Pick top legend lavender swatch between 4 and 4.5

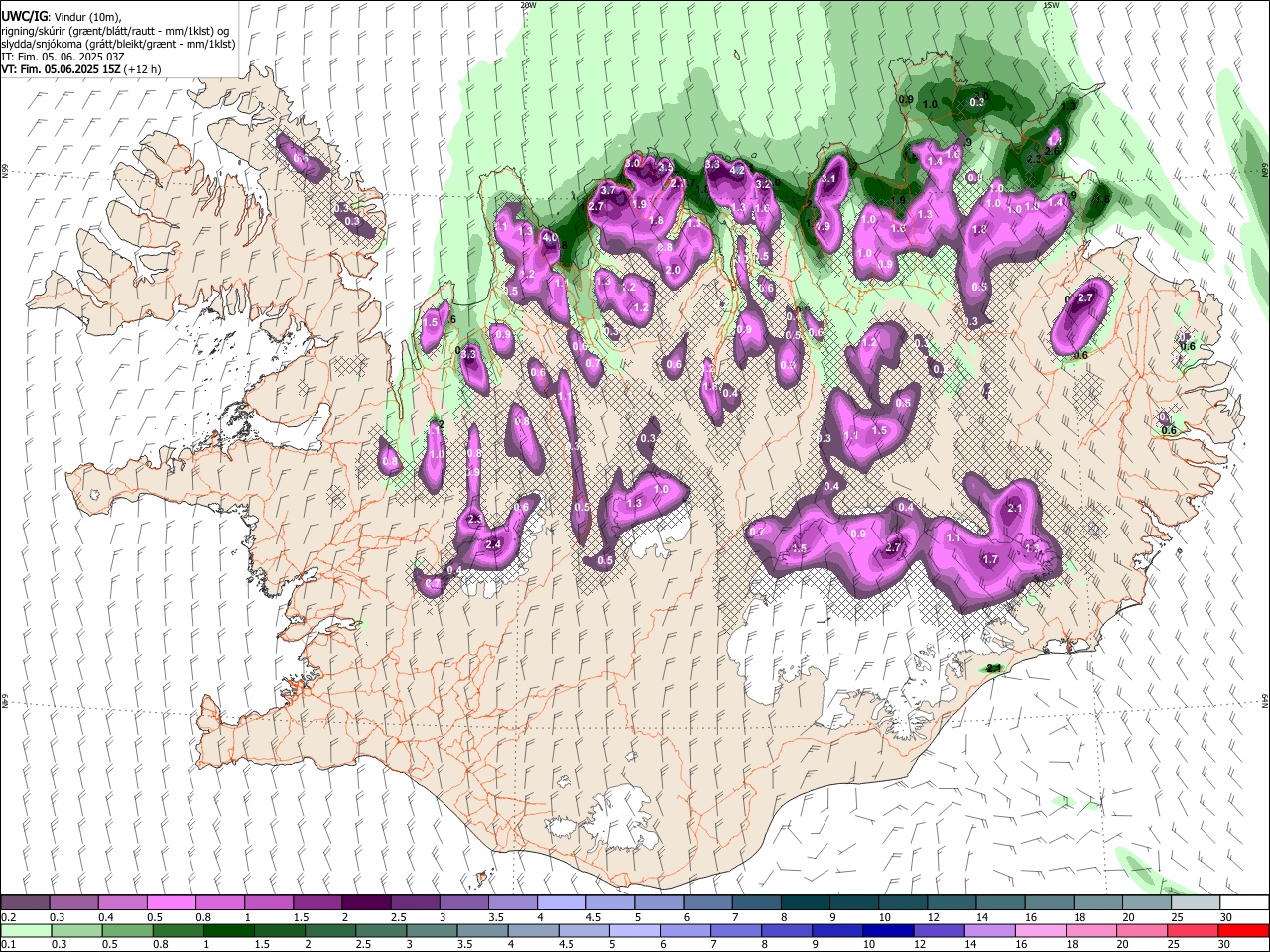[561, 903]
